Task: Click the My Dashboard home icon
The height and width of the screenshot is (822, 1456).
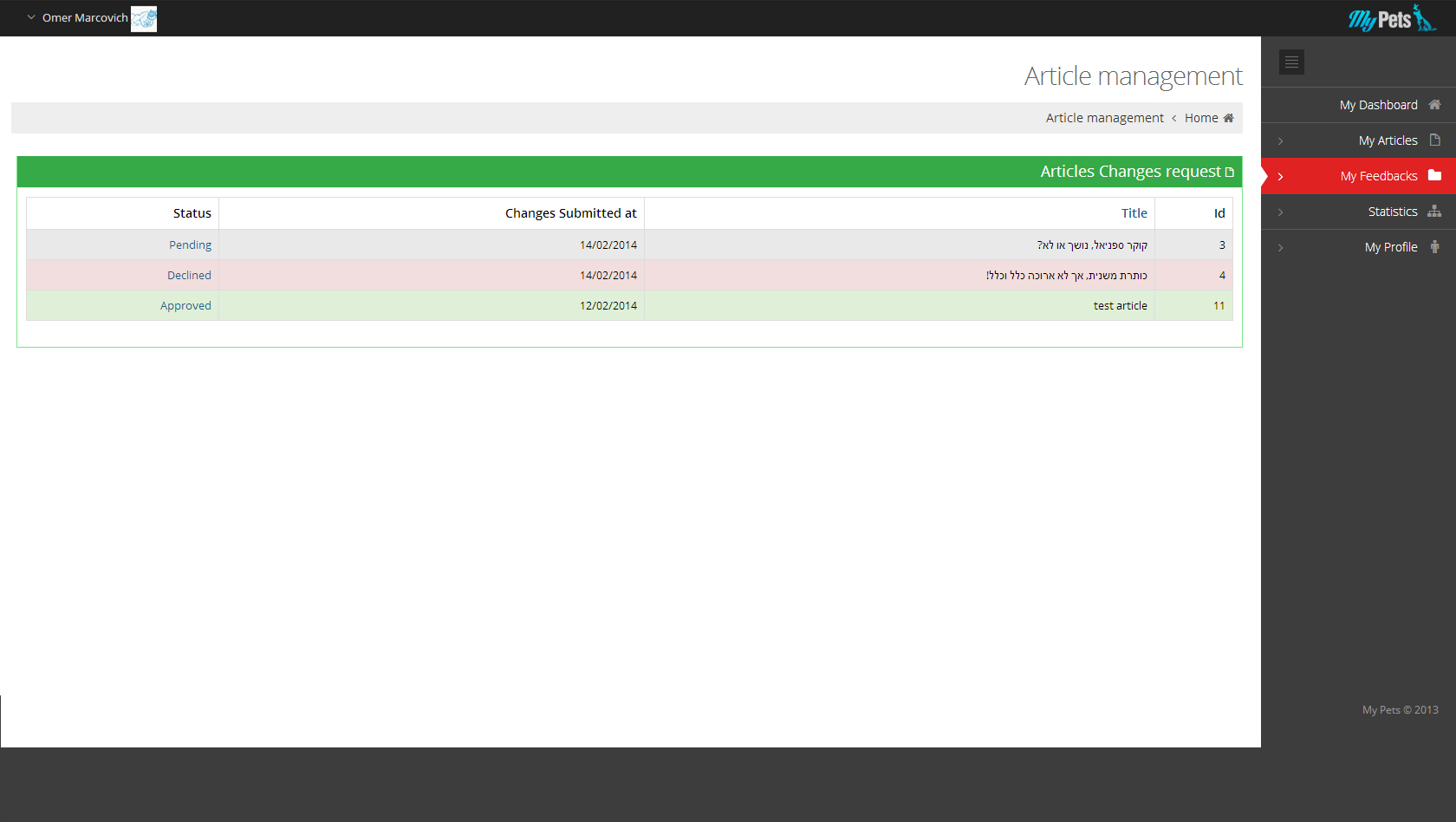Action: [x=1434, y=105]
